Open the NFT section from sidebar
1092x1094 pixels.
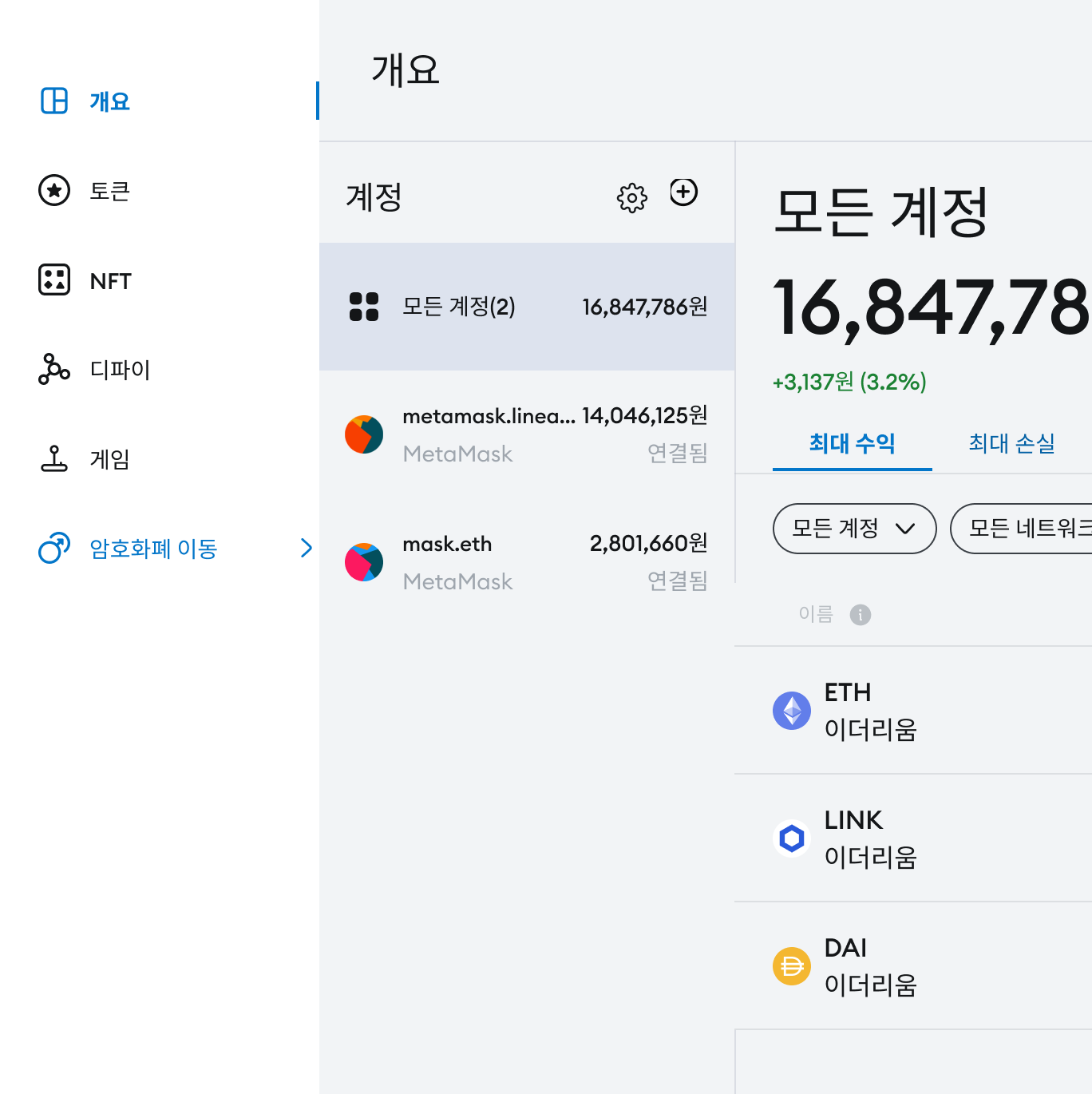point(53,279)
